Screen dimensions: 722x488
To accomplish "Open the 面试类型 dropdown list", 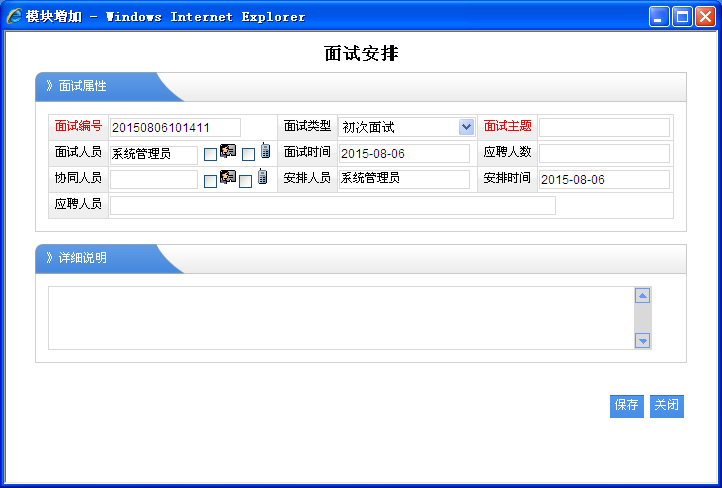I will (x=466, y=127).
